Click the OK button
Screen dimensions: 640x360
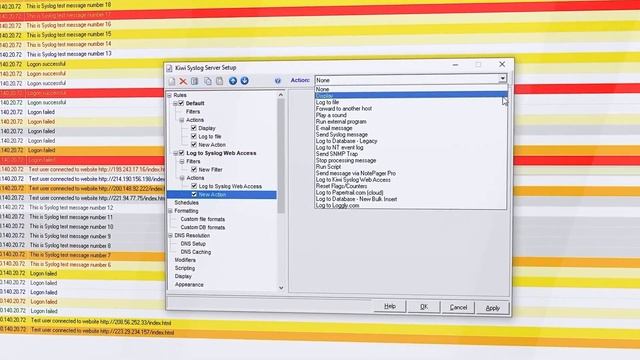[424, 307]
